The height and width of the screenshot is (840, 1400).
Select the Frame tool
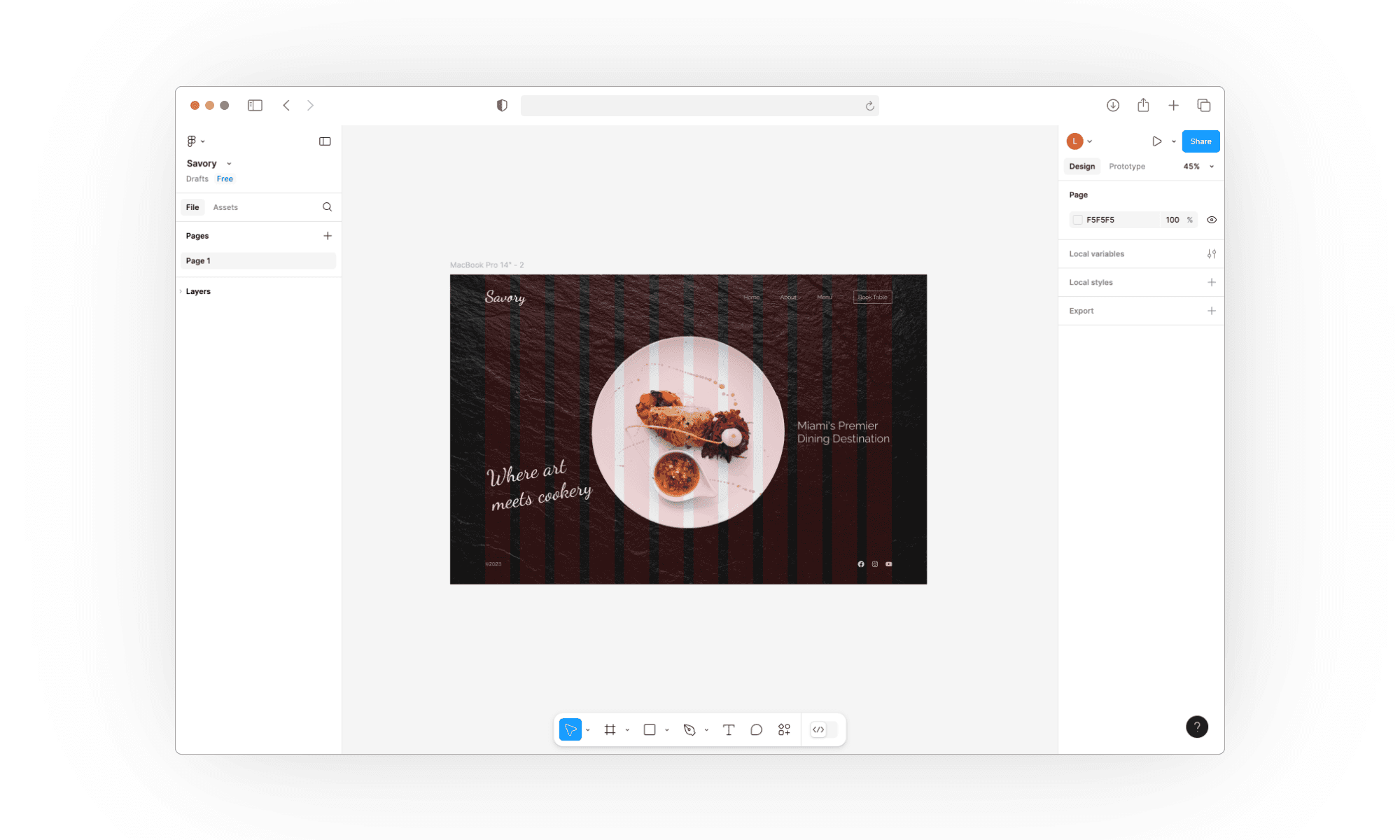point(611,729)
